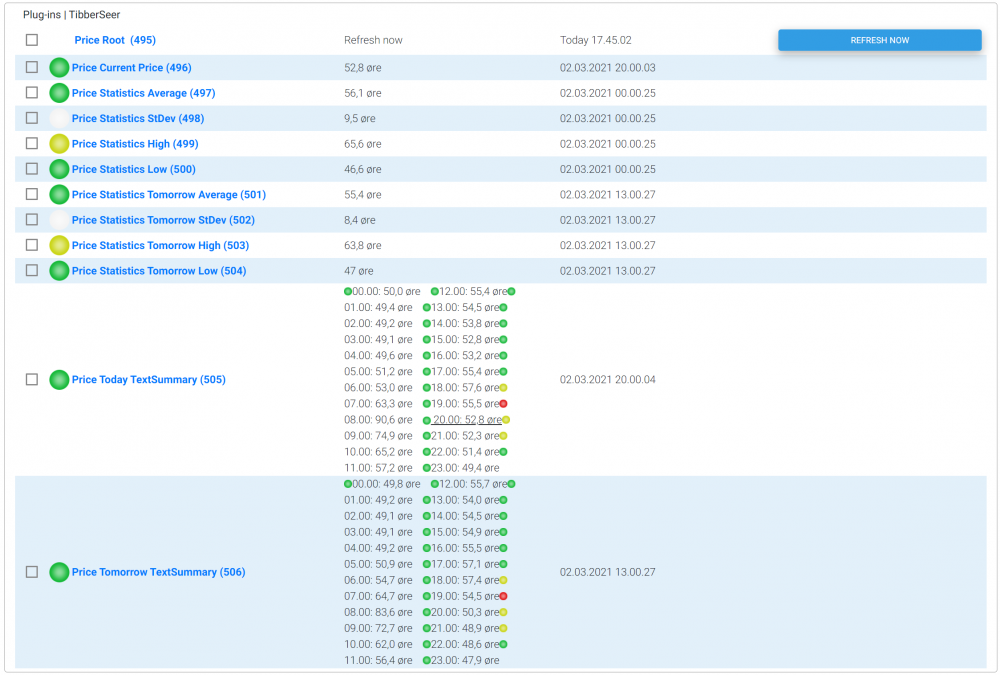Click white status icon for Price Statistics StDev

tap(59, 118)
